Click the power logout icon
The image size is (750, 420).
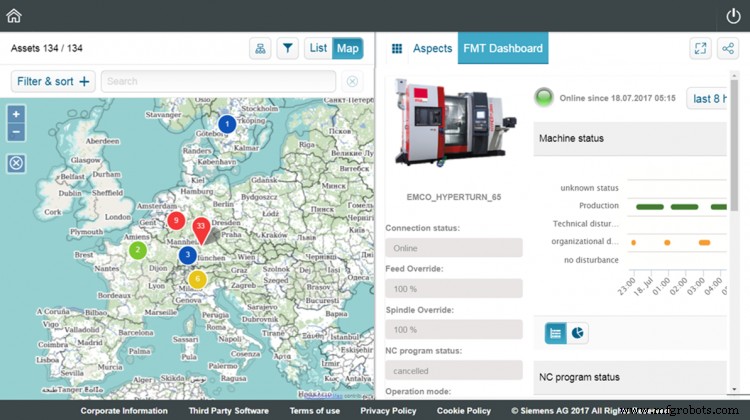(733, 15)
